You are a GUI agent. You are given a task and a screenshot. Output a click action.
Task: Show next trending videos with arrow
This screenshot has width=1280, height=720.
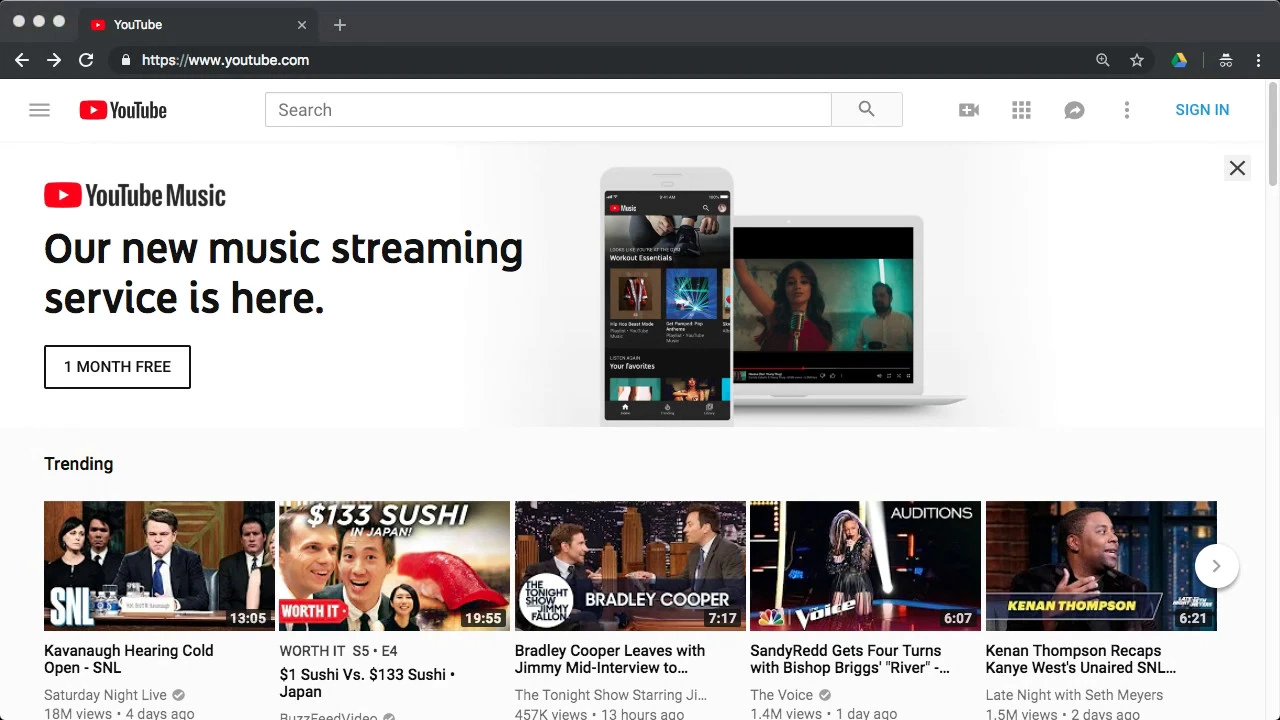(1216, 566)
